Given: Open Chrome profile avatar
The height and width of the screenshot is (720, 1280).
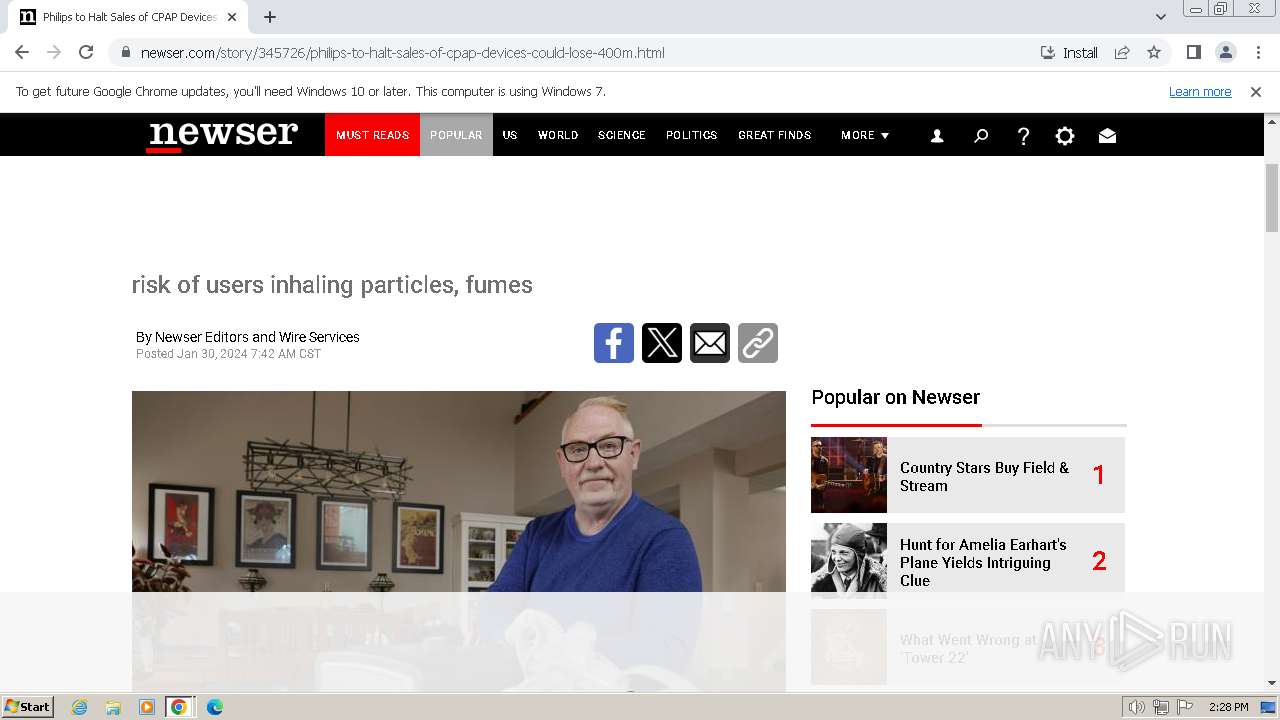Looking at the screenshot, I should (x=1225, y=53).
